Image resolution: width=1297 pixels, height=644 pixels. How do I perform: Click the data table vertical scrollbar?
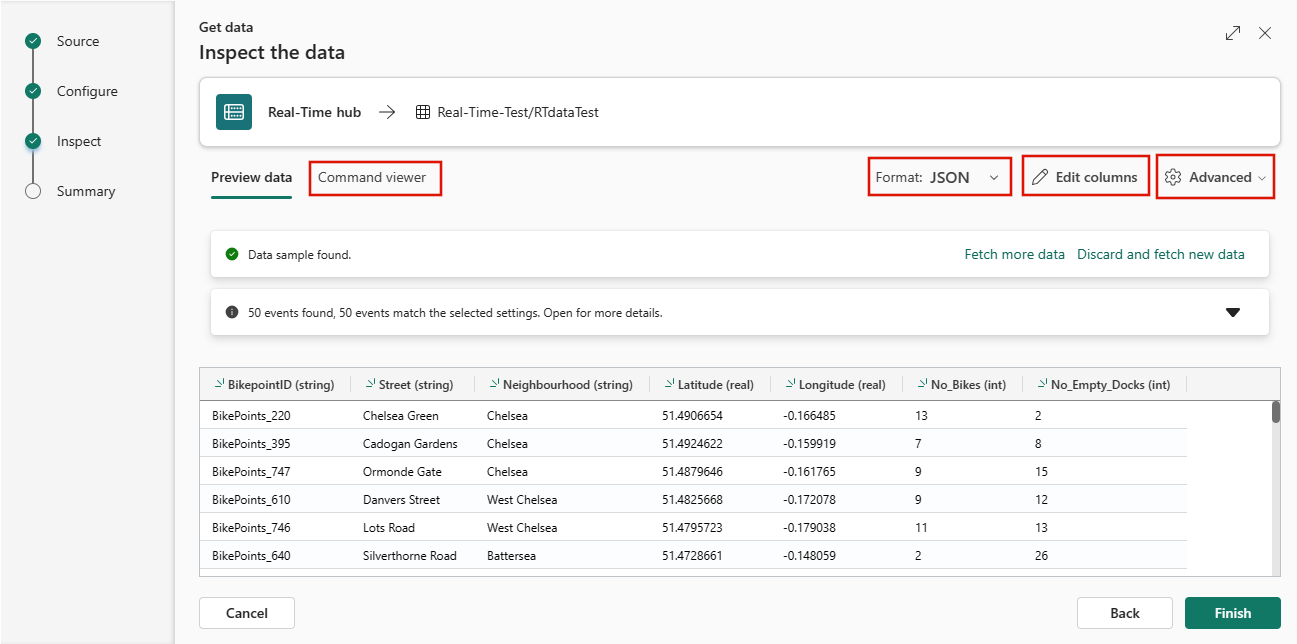pyautogui.click(x=1275, y=412)
